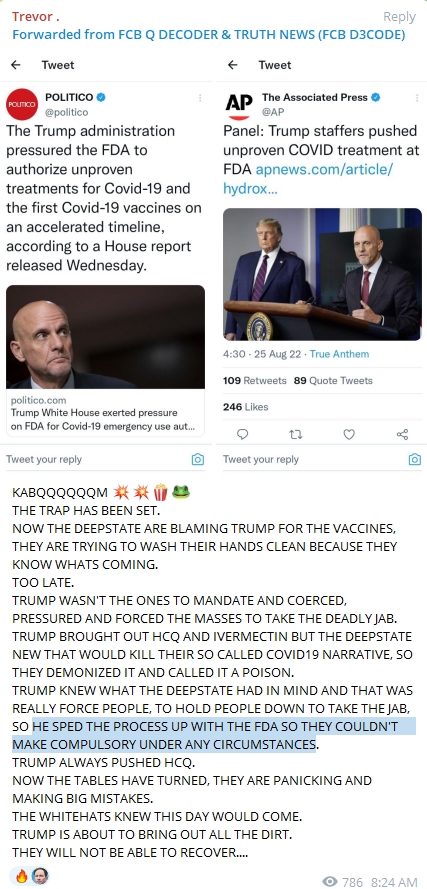The image size is (427, 889).
Task: Open politico.com article preview card
Action: (105, 361)
